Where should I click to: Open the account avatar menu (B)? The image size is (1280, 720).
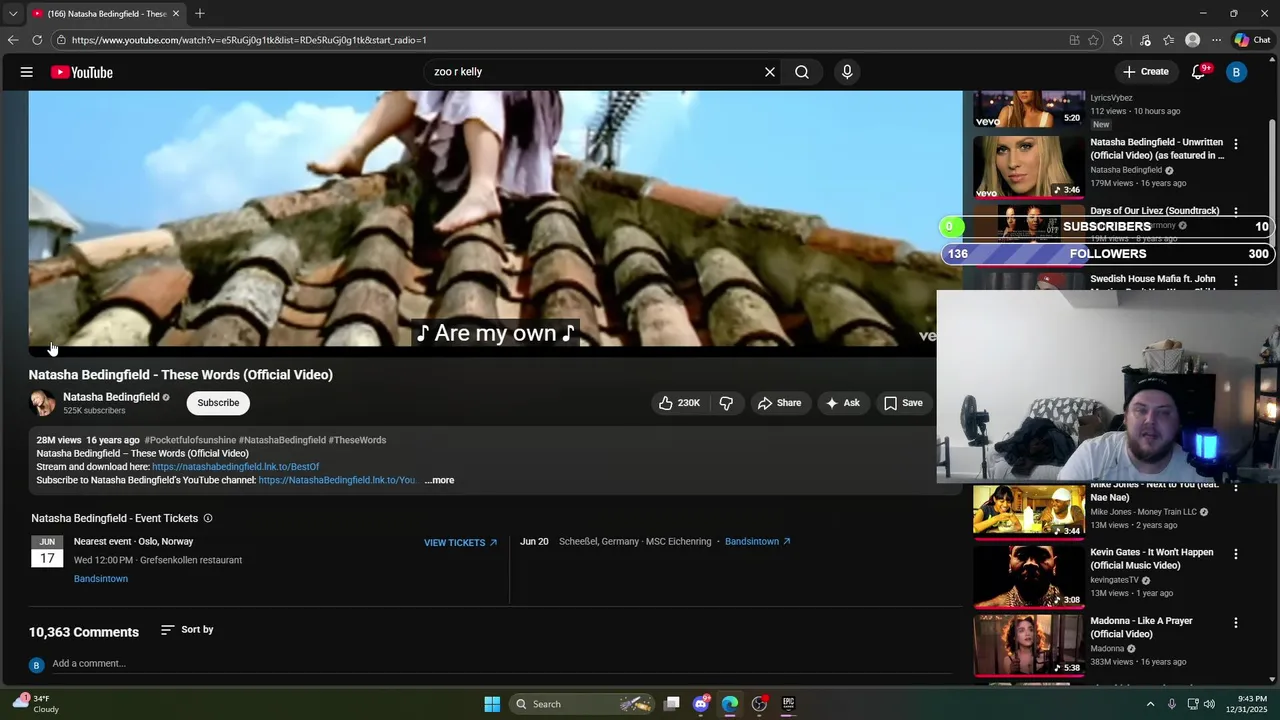tap(1237, 72)
